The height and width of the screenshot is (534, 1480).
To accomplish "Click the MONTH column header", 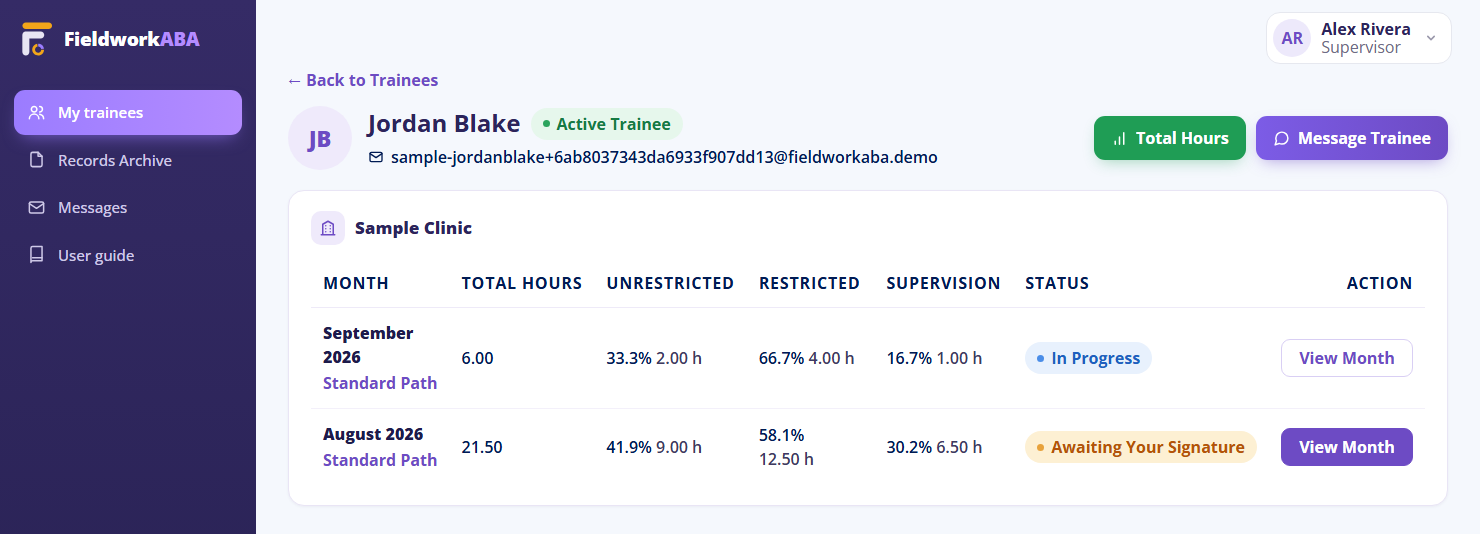I will (356, 283).
